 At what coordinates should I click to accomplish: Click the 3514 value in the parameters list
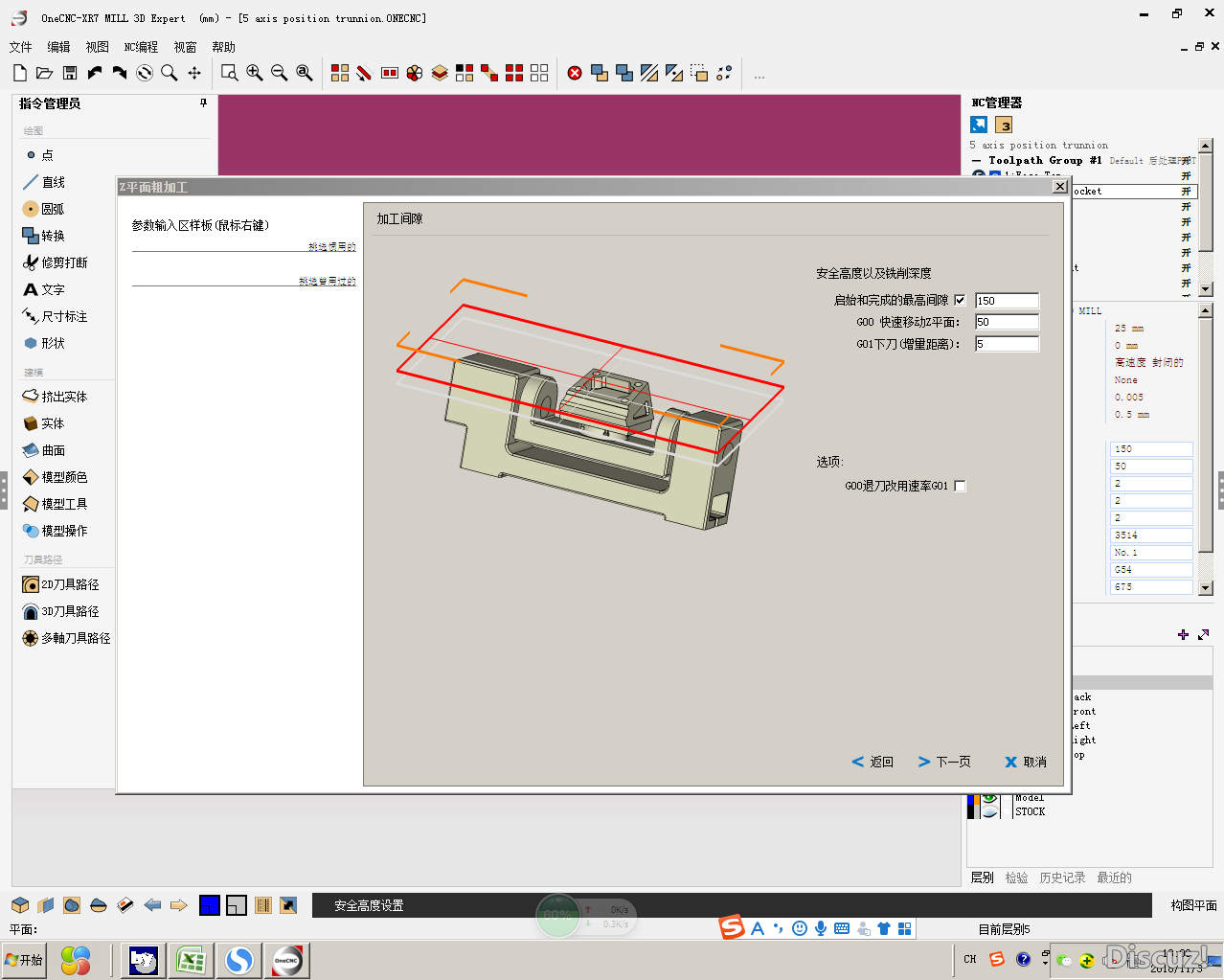pos(1151,536)
